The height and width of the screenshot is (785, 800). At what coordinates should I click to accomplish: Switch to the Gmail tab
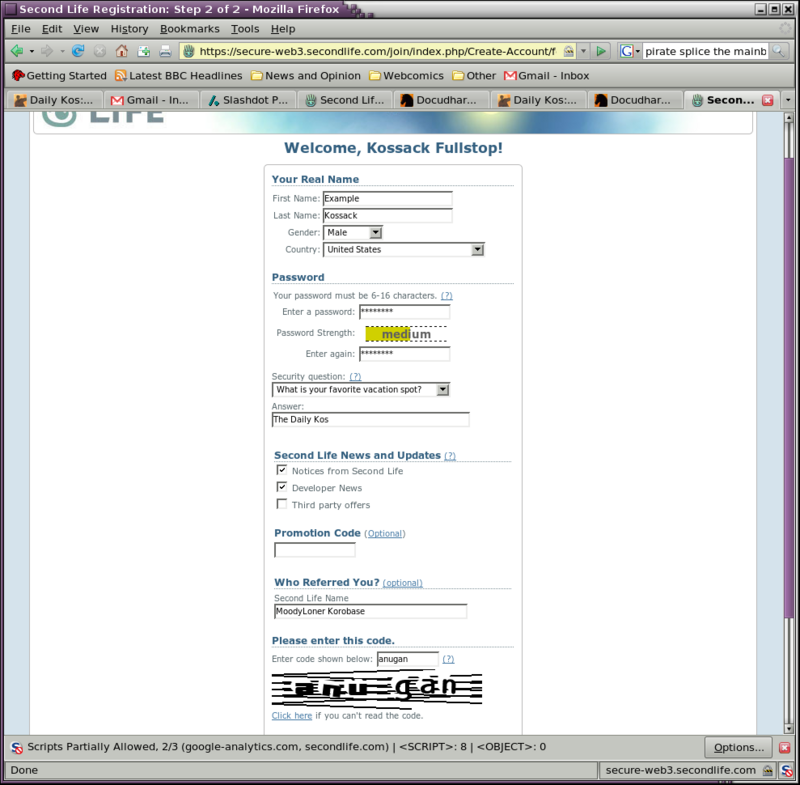152,100
